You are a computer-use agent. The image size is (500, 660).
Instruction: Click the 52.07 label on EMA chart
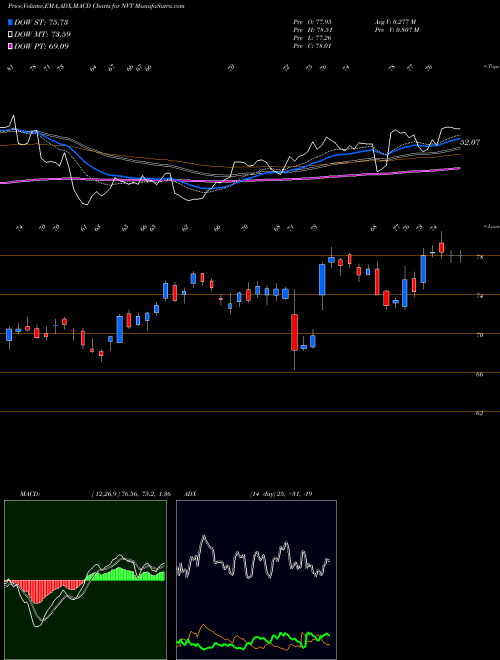click(470, 143)
